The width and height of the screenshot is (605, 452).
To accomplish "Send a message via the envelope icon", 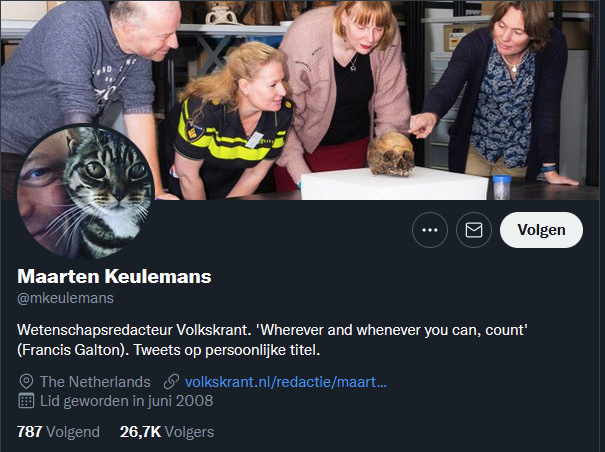I will point(474,230).
